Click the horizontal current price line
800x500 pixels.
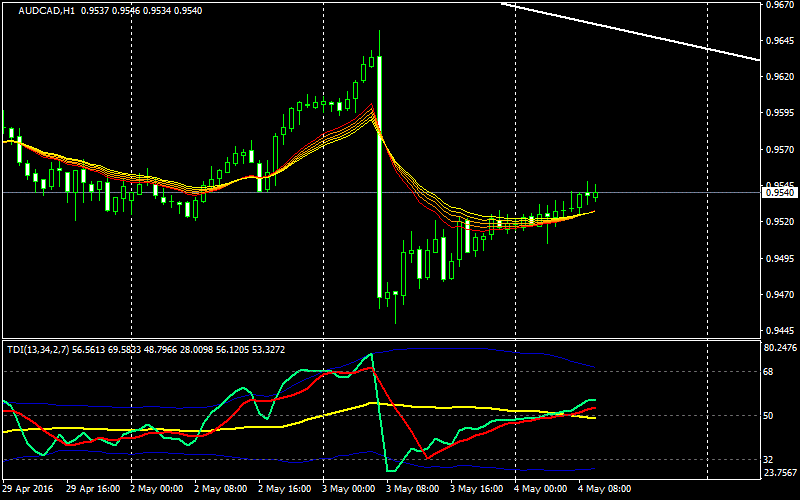click(680, 192)
